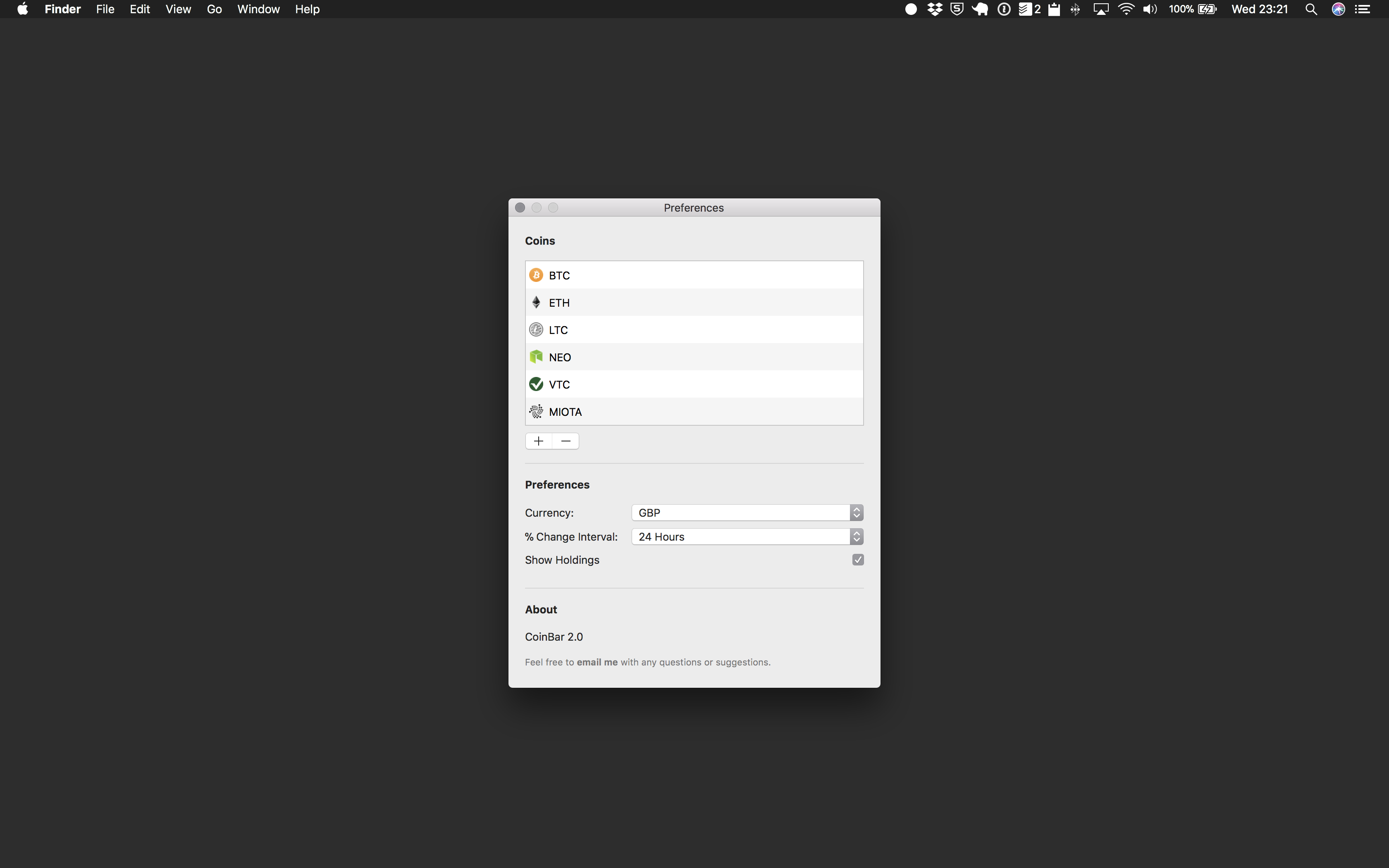Screen dimensions: 1389x868
Task: Remove selected coin with minus button
Action: tap(566, 441)
